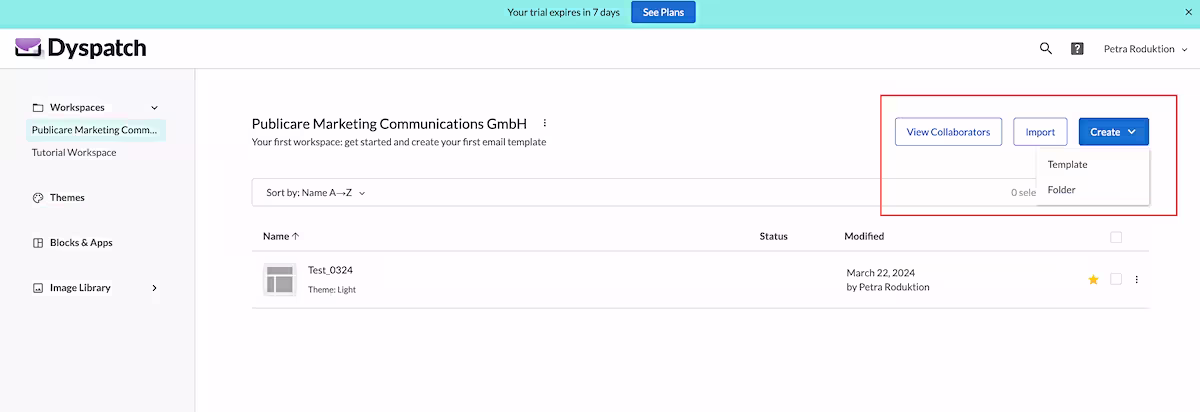Screen dimensions: 1200x412
Task: Choose Template from the Create menu
Action: (1067, 164)
